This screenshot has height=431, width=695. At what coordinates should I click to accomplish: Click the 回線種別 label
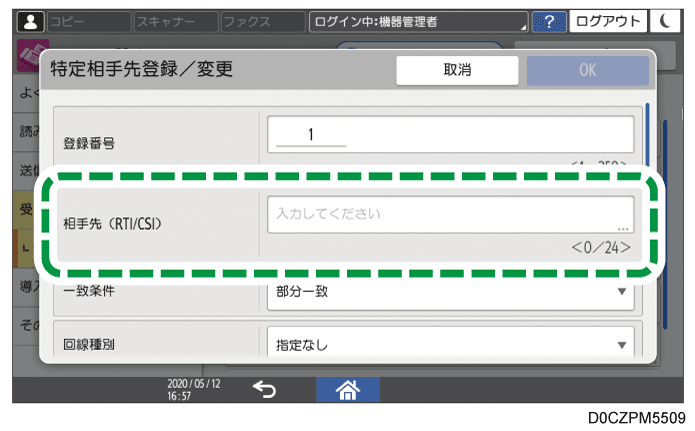coord(89,345)
